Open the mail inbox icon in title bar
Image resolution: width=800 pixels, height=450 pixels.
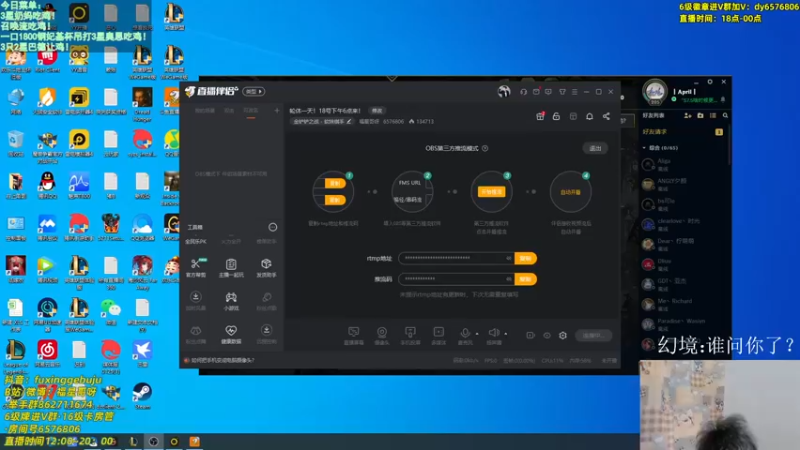click(x=536, y=92)
